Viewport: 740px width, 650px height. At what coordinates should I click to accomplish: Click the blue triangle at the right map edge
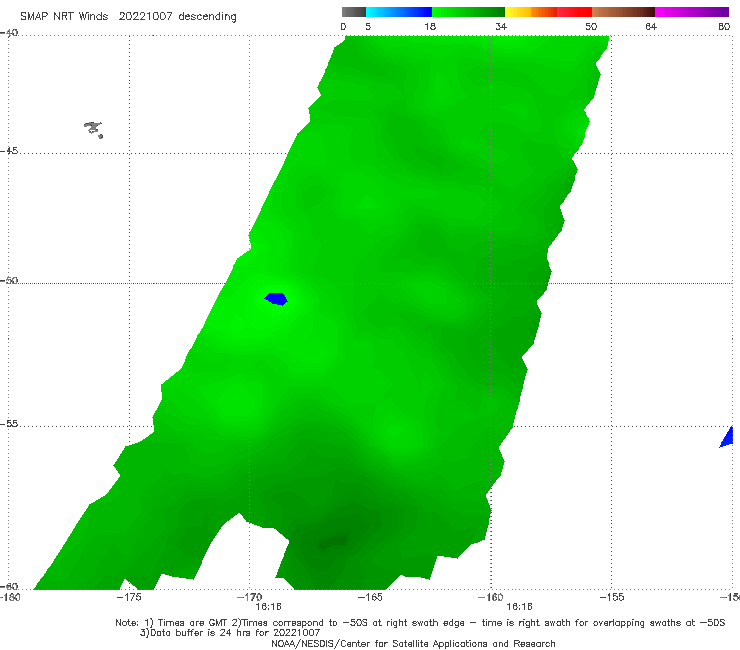tap(727, 437)
